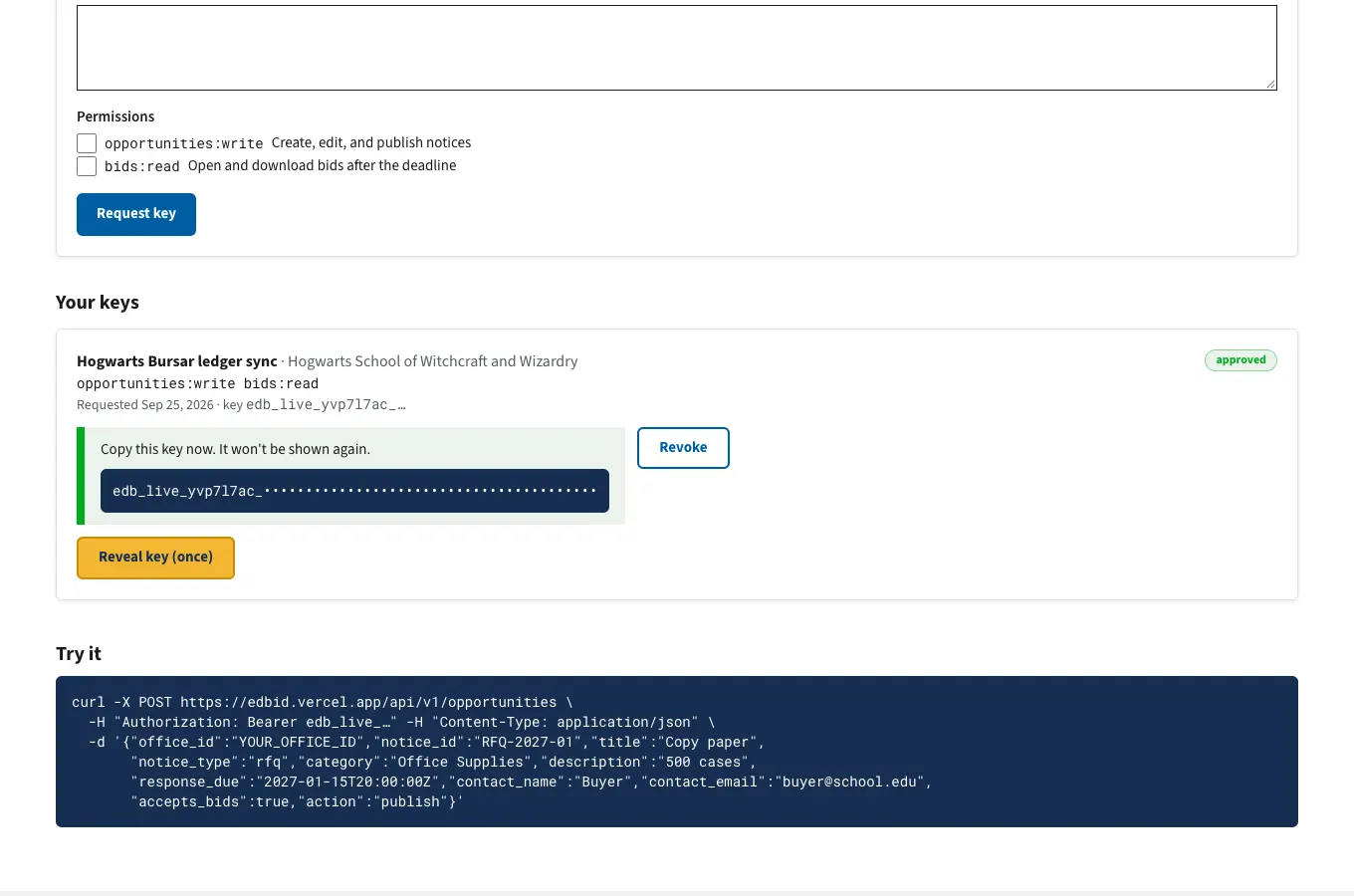
Task: Click the Hogwarts Bursar ledger sync title
Action: [x=177, y=361]
